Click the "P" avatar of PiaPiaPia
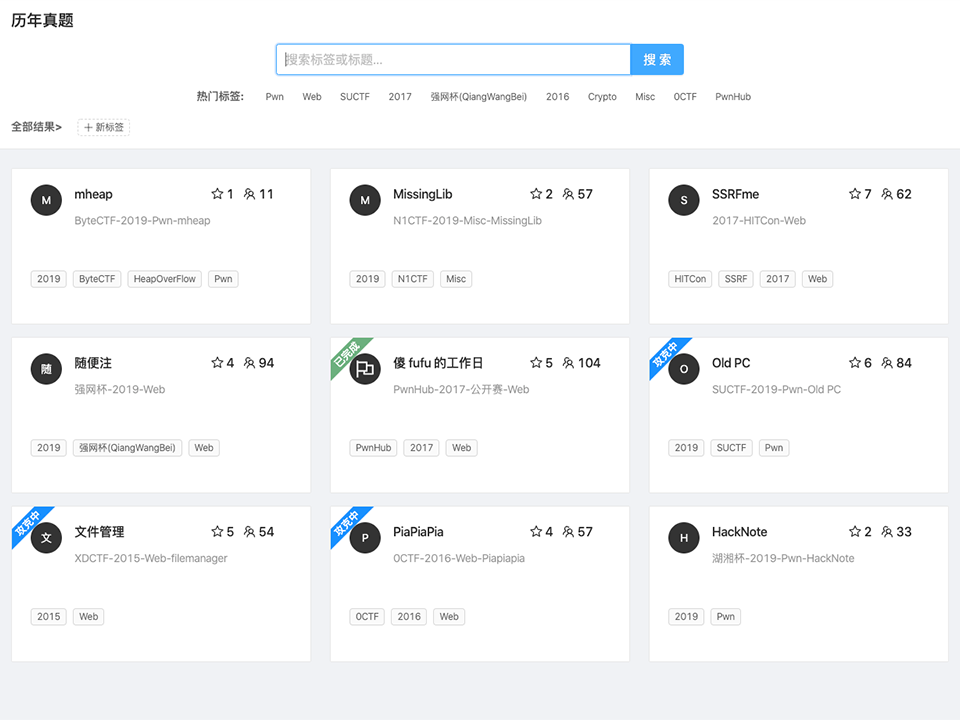Viewport: 960px width, 720px height. coord(365,538)
